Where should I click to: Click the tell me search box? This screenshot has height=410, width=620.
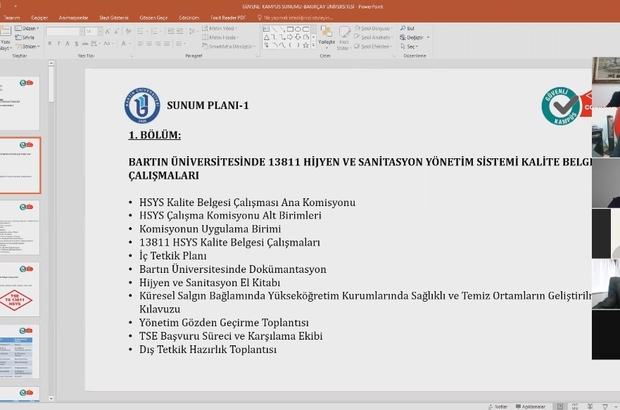(x=295, y=17)
